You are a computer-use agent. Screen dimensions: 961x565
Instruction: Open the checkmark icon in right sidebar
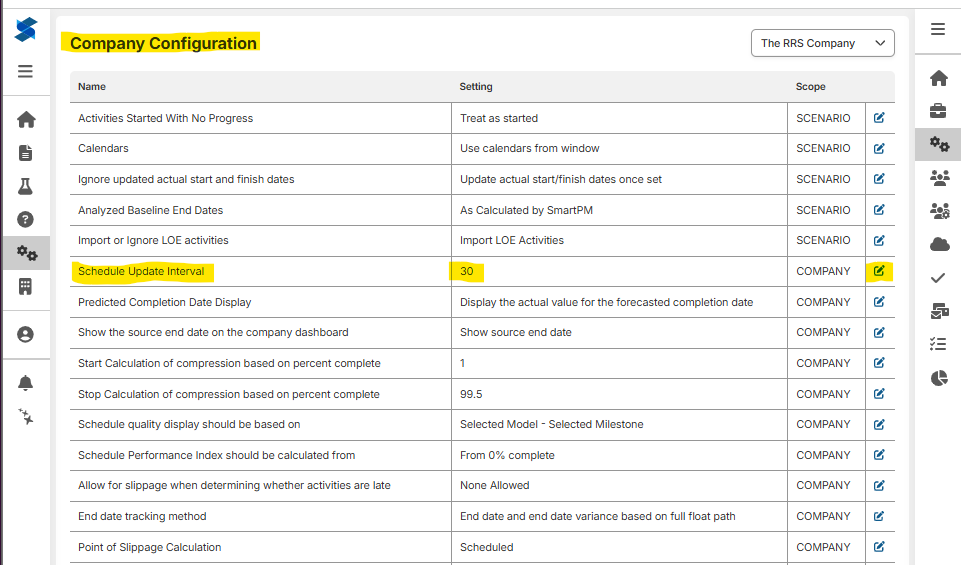pos(938,278)
